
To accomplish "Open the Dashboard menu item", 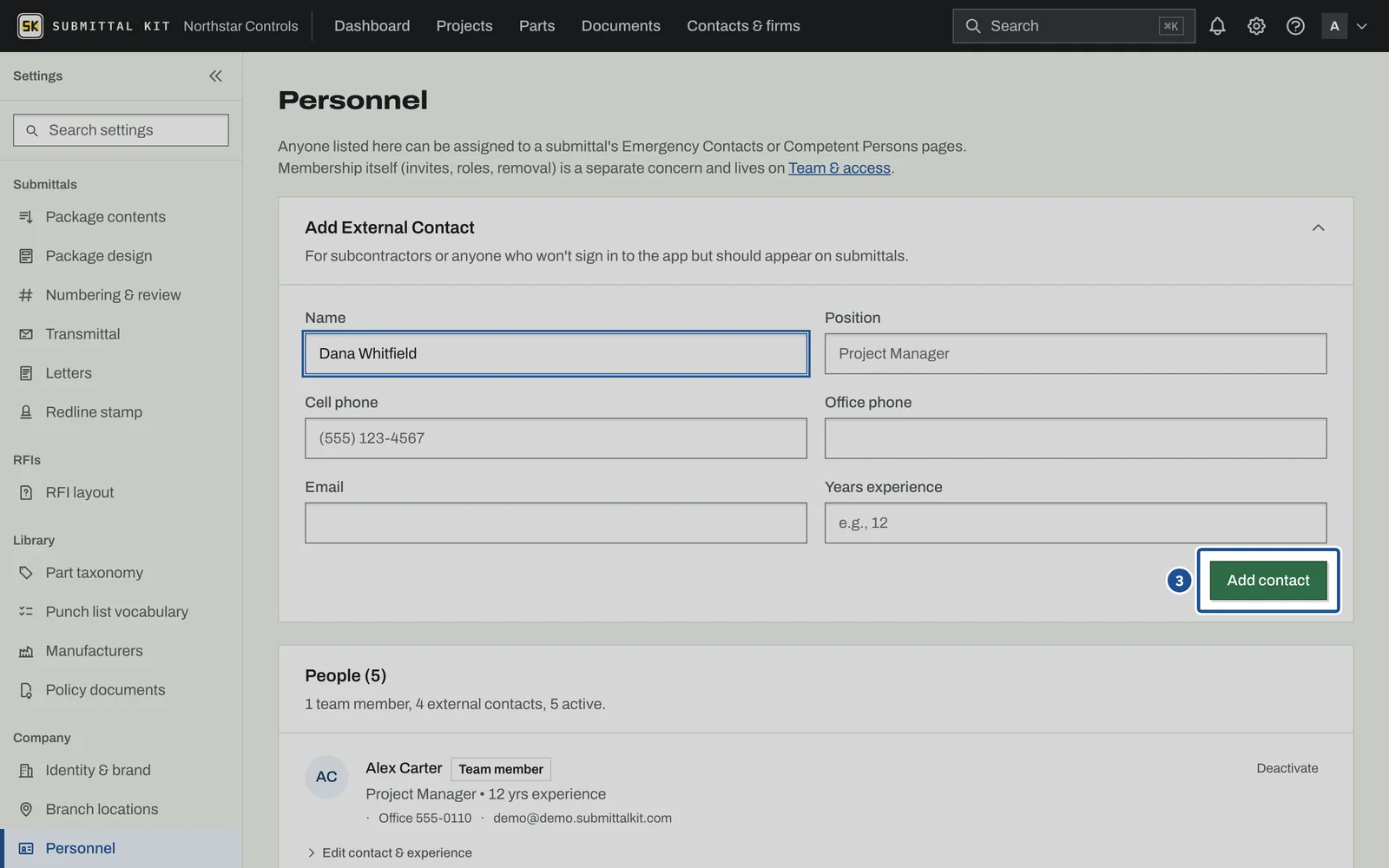I will pos(372,26).
